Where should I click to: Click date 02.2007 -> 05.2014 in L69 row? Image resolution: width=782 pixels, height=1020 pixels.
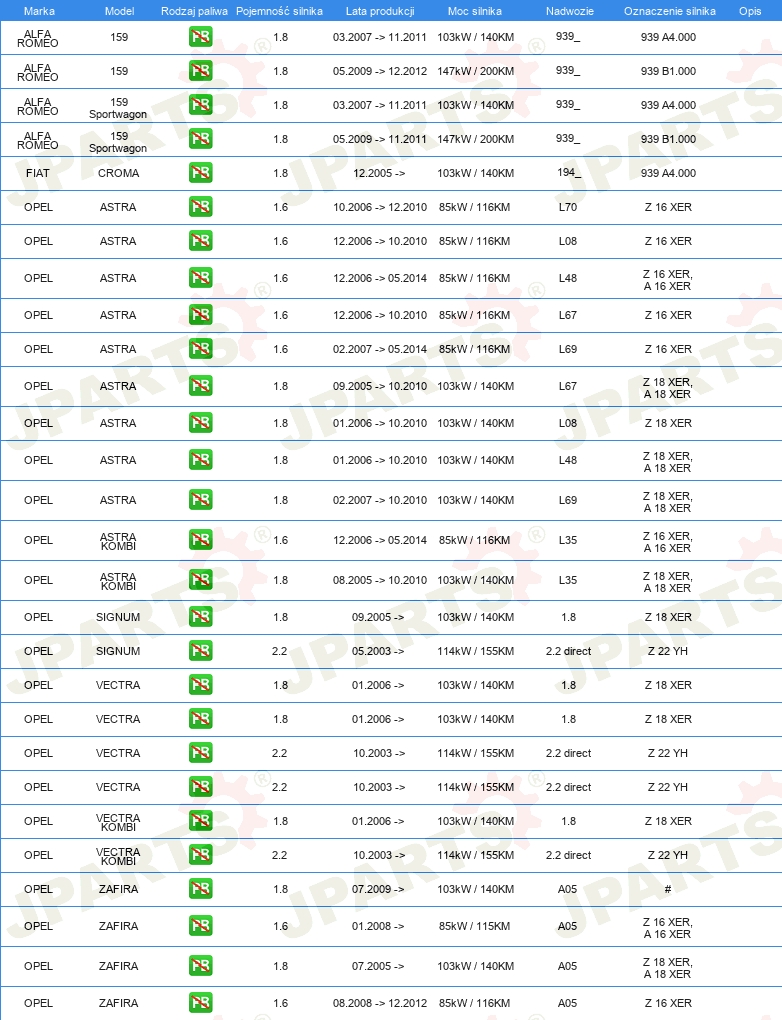(x=380, y=349)
